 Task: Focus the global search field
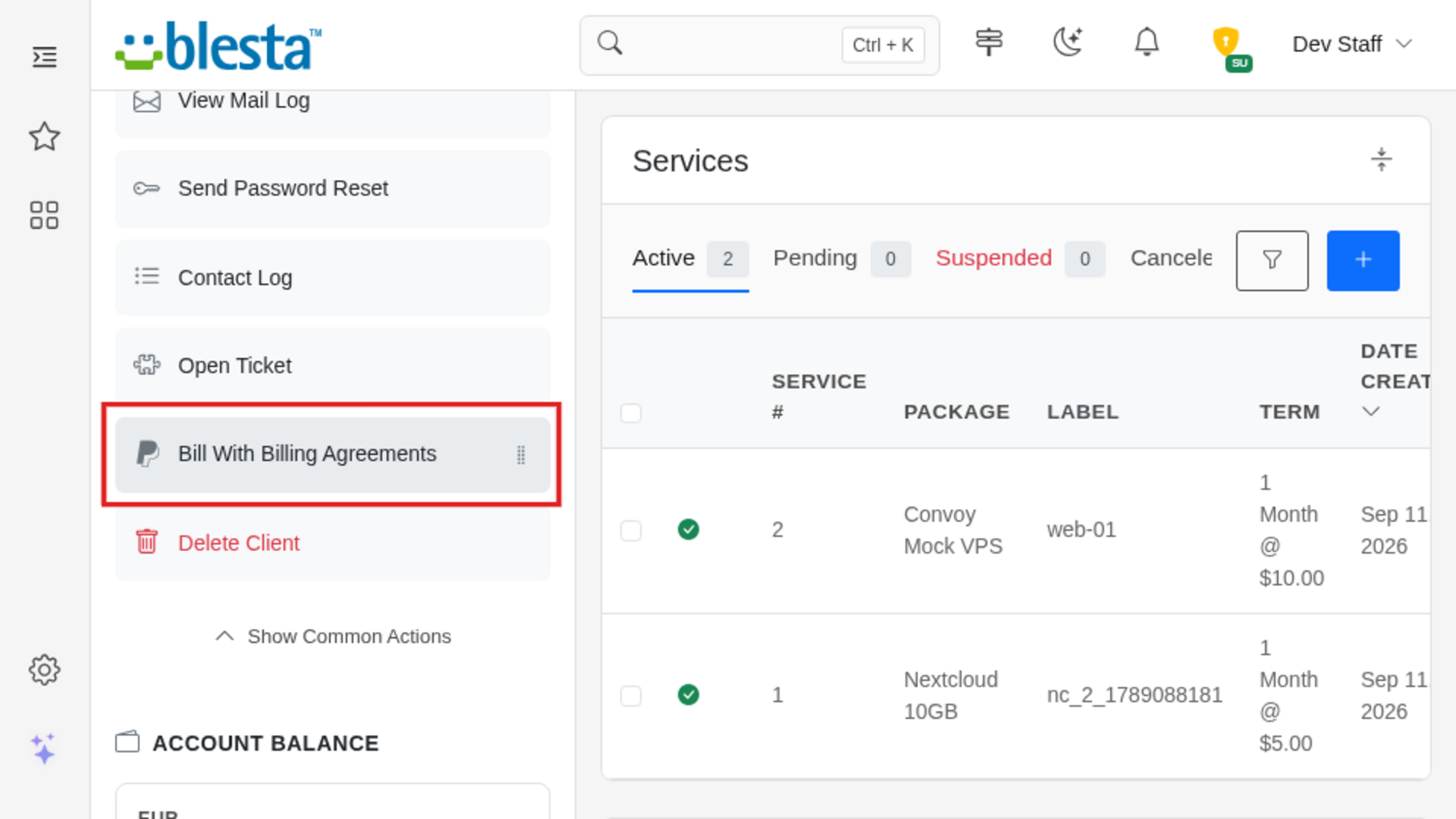(x=759, y=45)
